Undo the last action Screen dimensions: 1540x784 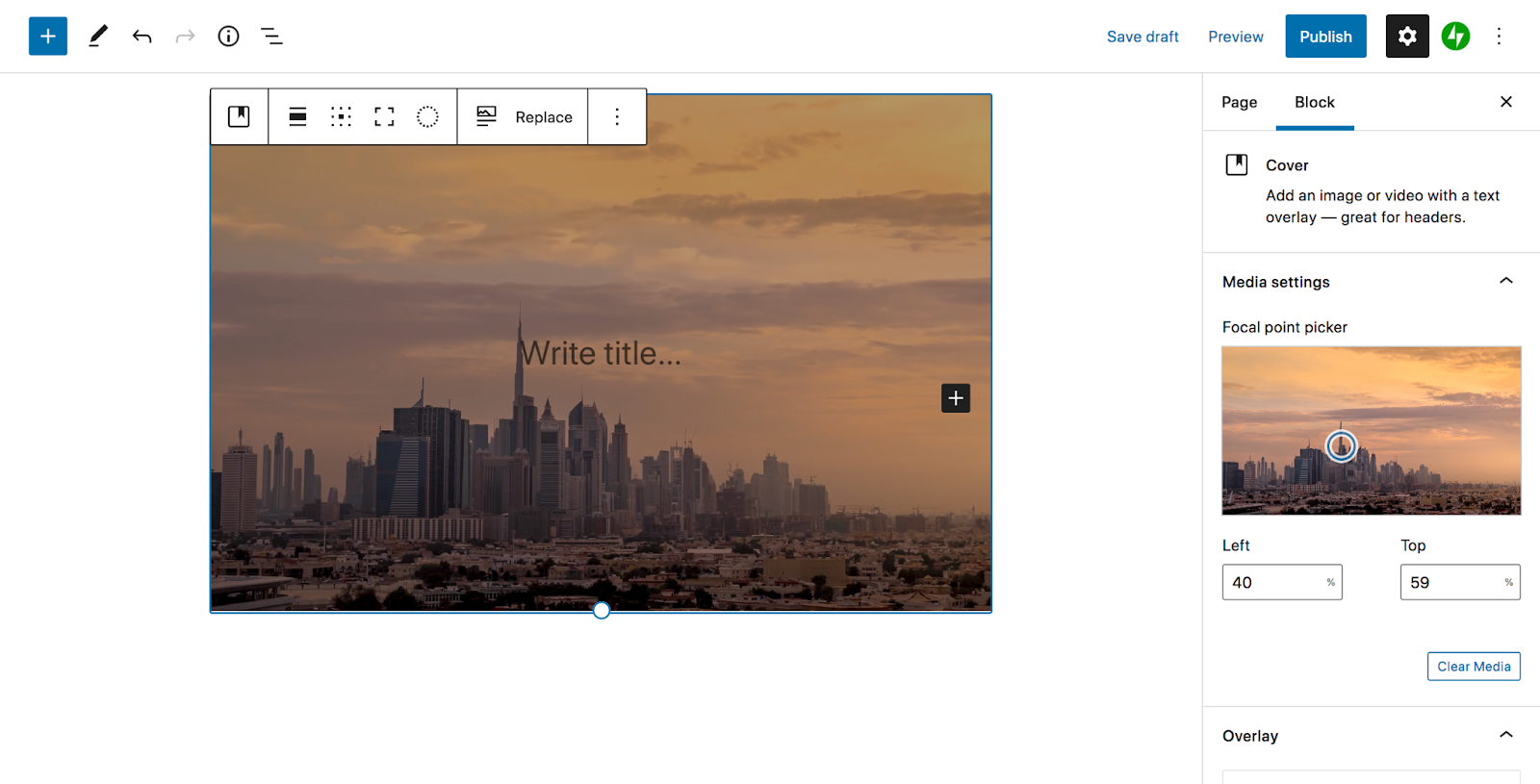[x=142, y=37]
